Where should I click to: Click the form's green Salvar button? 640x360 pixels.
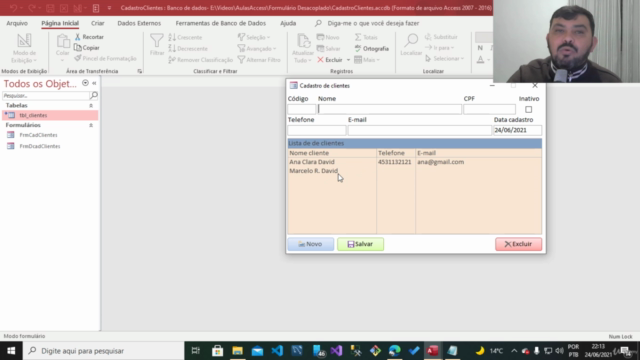360,244
